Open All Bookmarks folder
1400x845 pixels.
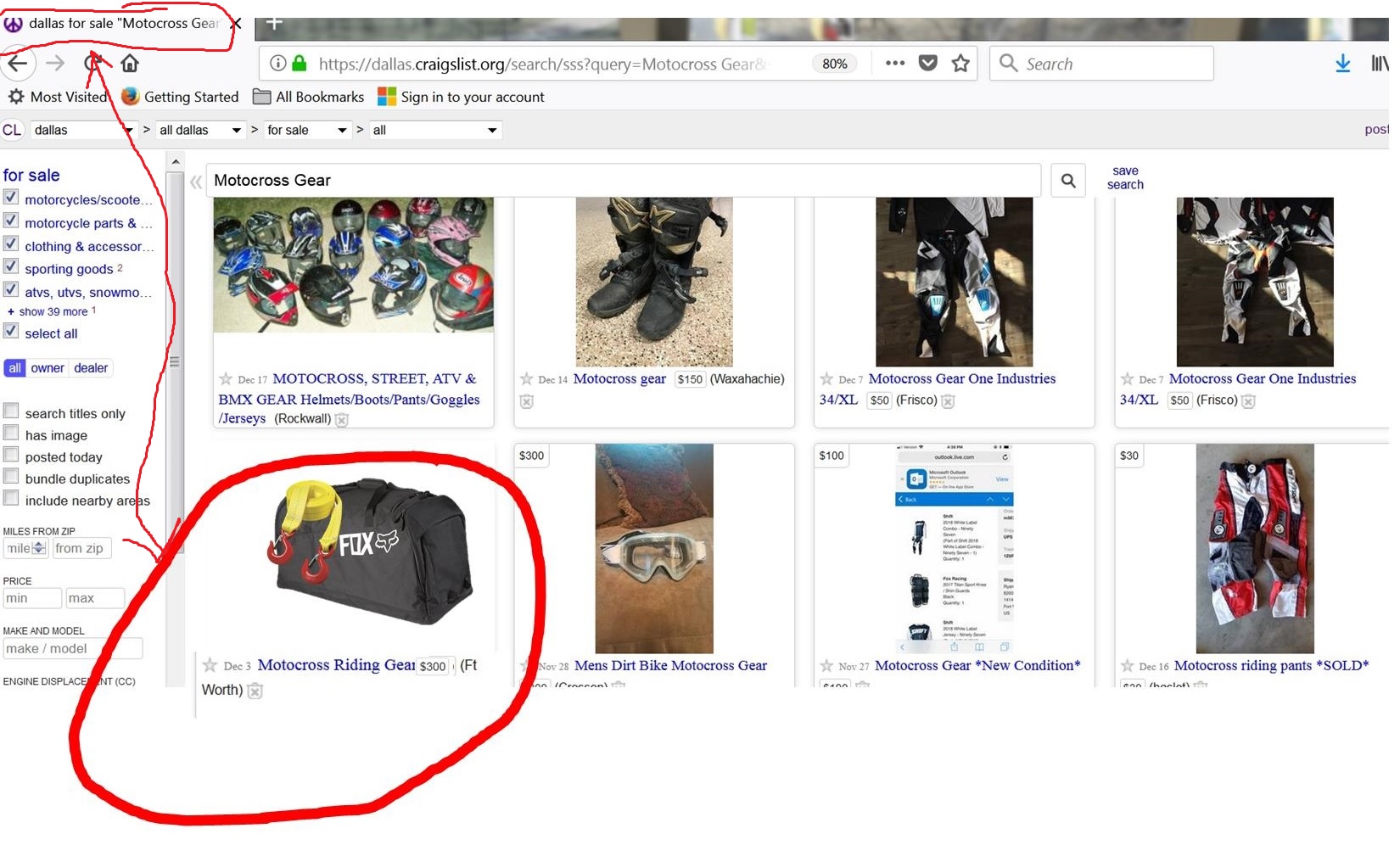coord(309,97)
